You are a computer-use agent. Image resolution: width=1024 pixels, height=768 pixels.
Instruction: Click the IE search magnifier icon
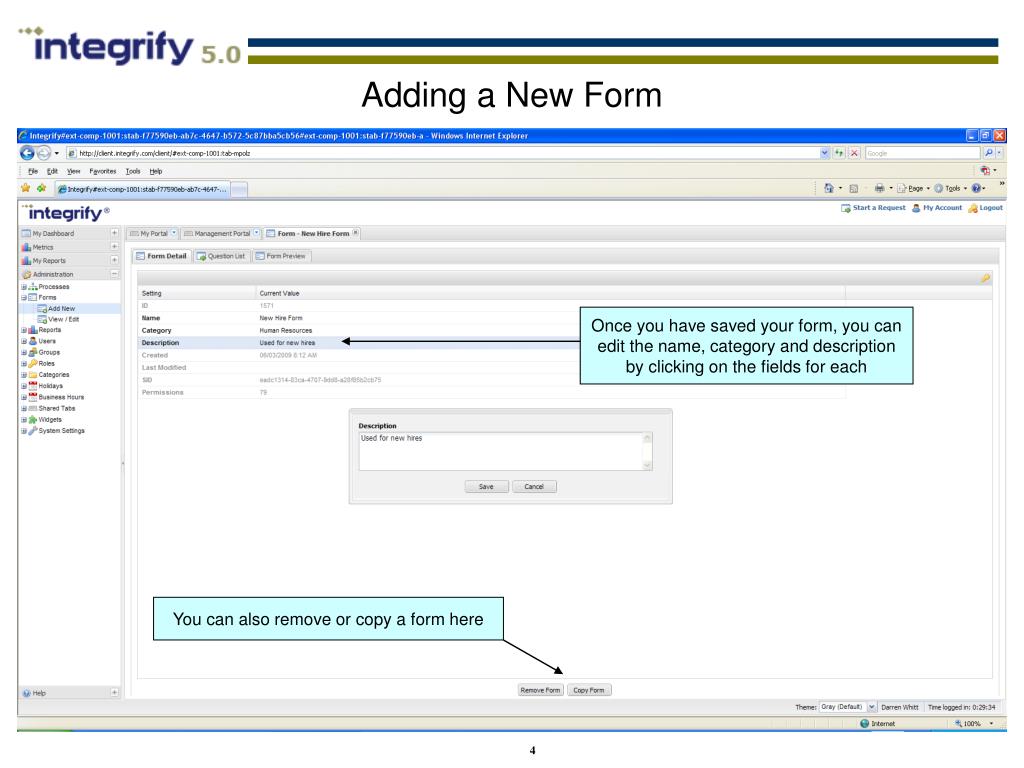[x=989, y=153]
